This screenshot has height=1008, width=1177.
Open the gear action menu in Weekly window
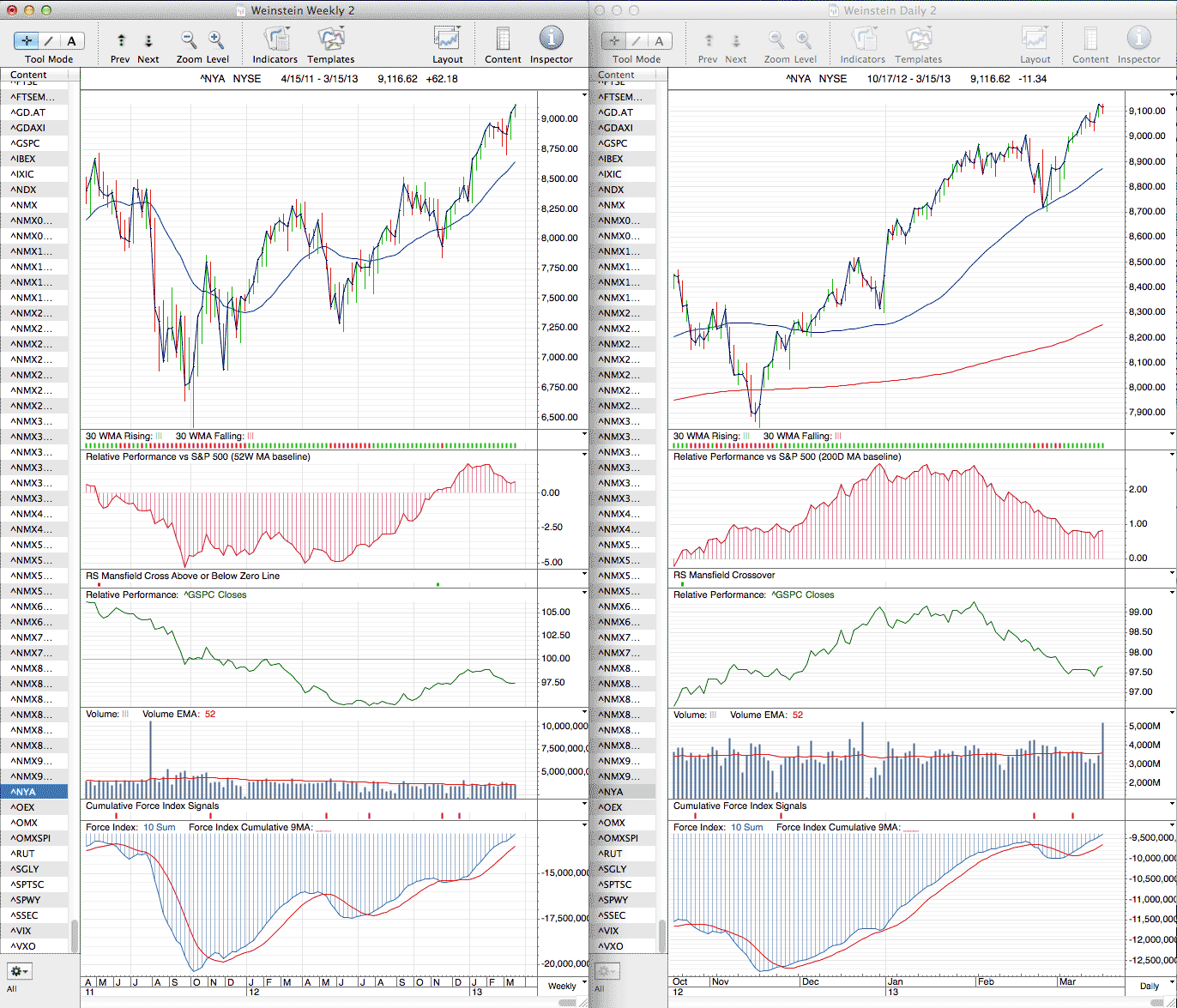pyautogui.click(x=19, y=971)
